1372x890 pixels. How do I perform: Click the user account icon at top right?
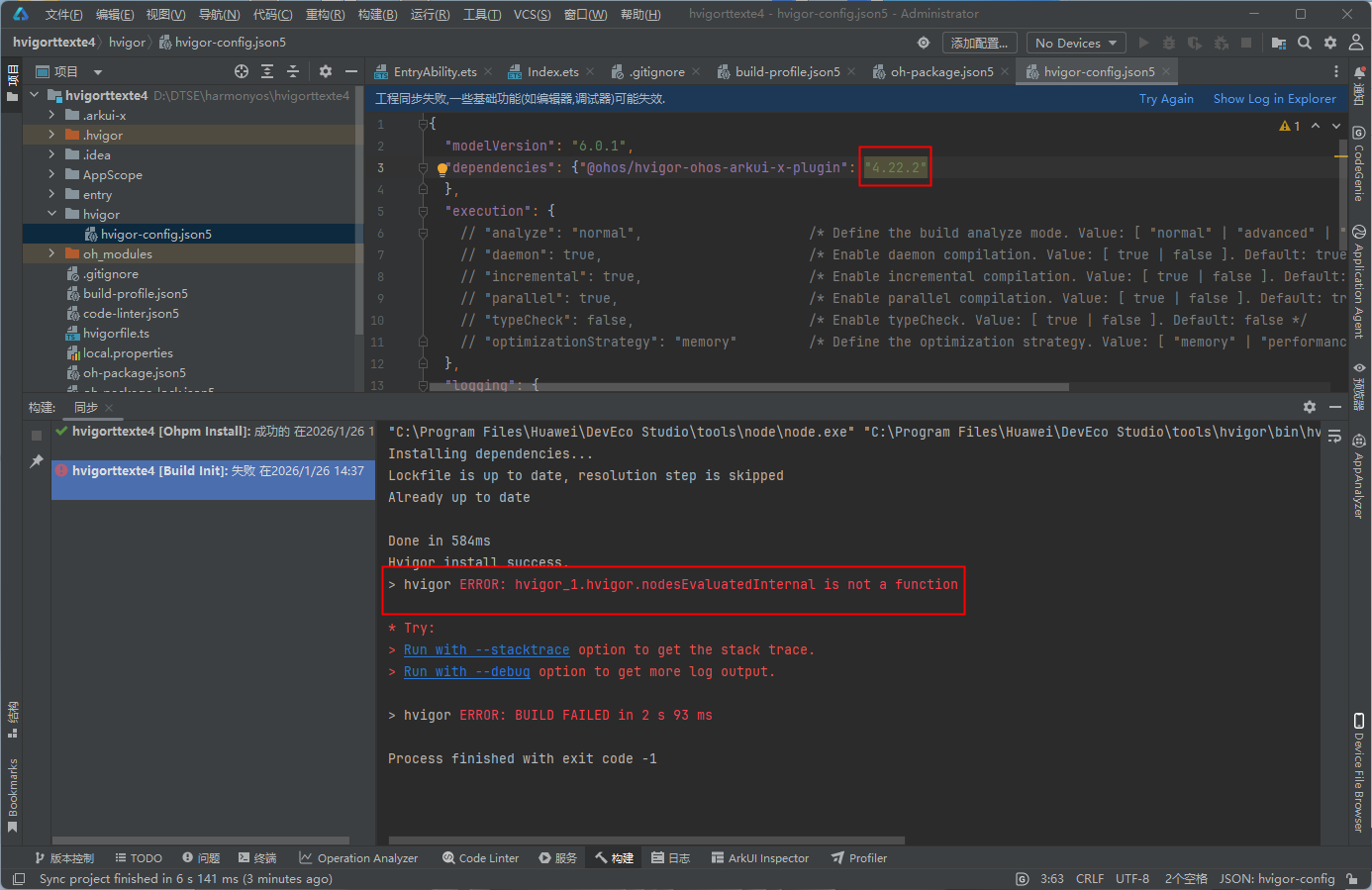click(1355, 43)
